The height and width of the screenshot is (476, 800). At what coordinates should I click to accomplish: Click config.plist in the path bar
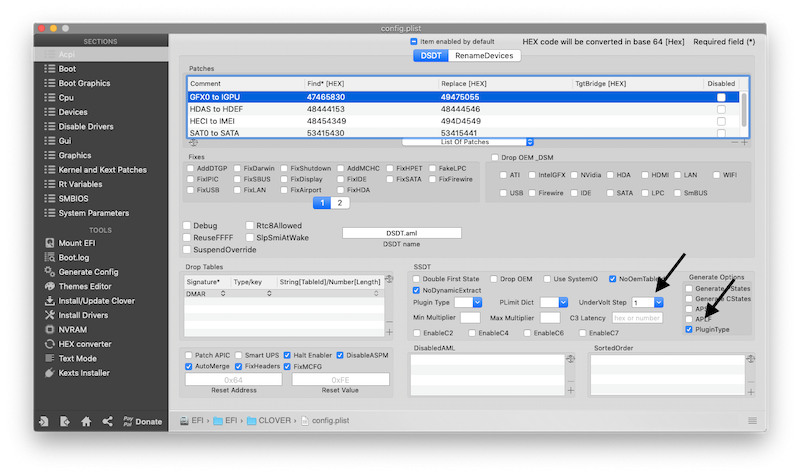click(x=326, y=420)
